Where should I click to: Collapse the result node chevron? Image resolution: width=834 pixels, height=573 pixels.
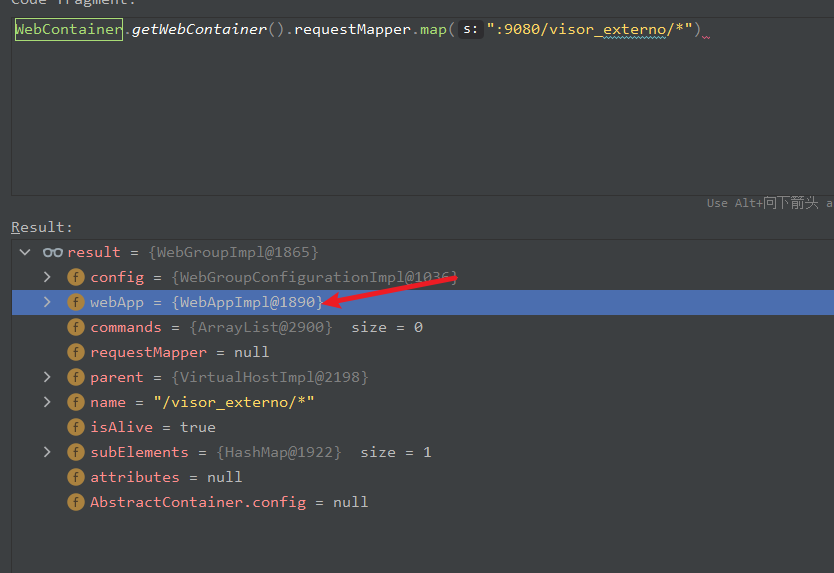(25, 252)
